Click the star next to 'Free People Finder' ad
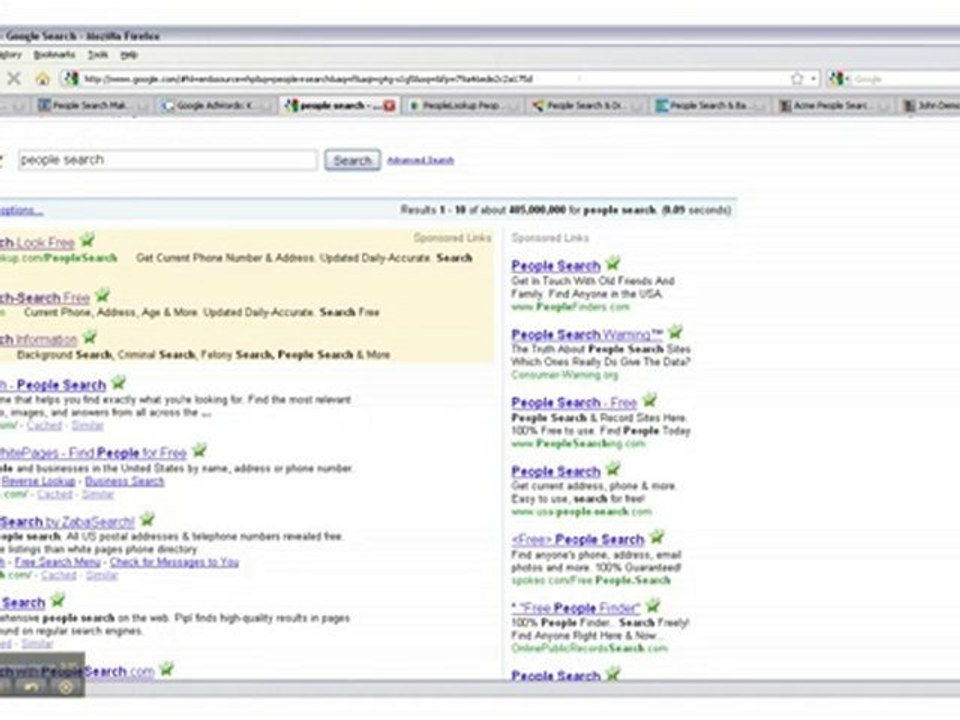Image resolution: width=960 pixels, height=720 pixels. pos(653,606)
